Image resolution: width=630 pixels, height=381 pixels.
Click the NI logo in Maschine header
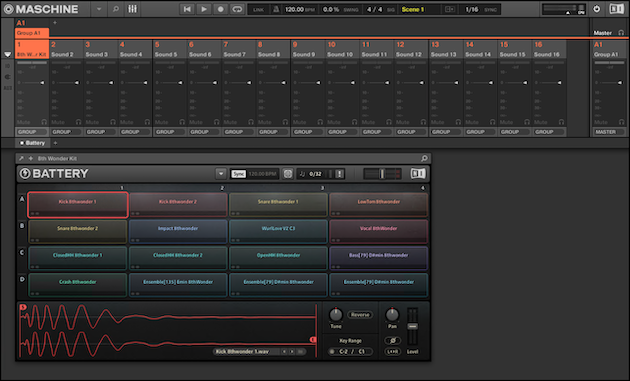(x=617, y=9)
